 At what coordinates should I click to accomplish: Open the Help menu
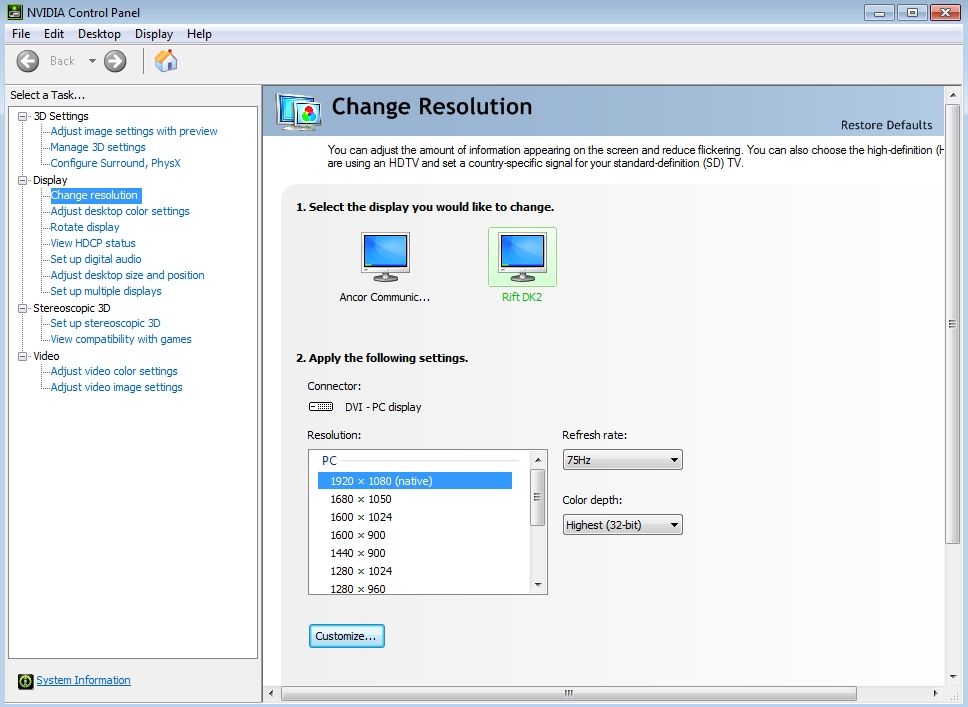pyautogui.click(x=199, y=34)
